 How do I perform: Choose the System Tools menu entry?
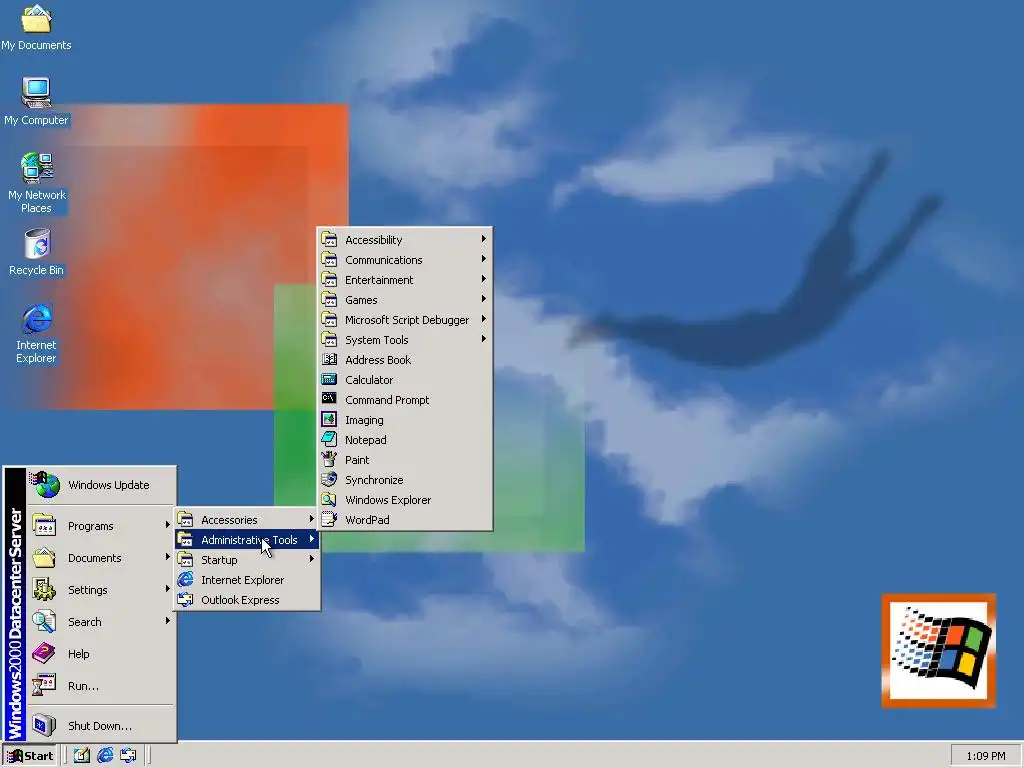(x=405, y=340)
